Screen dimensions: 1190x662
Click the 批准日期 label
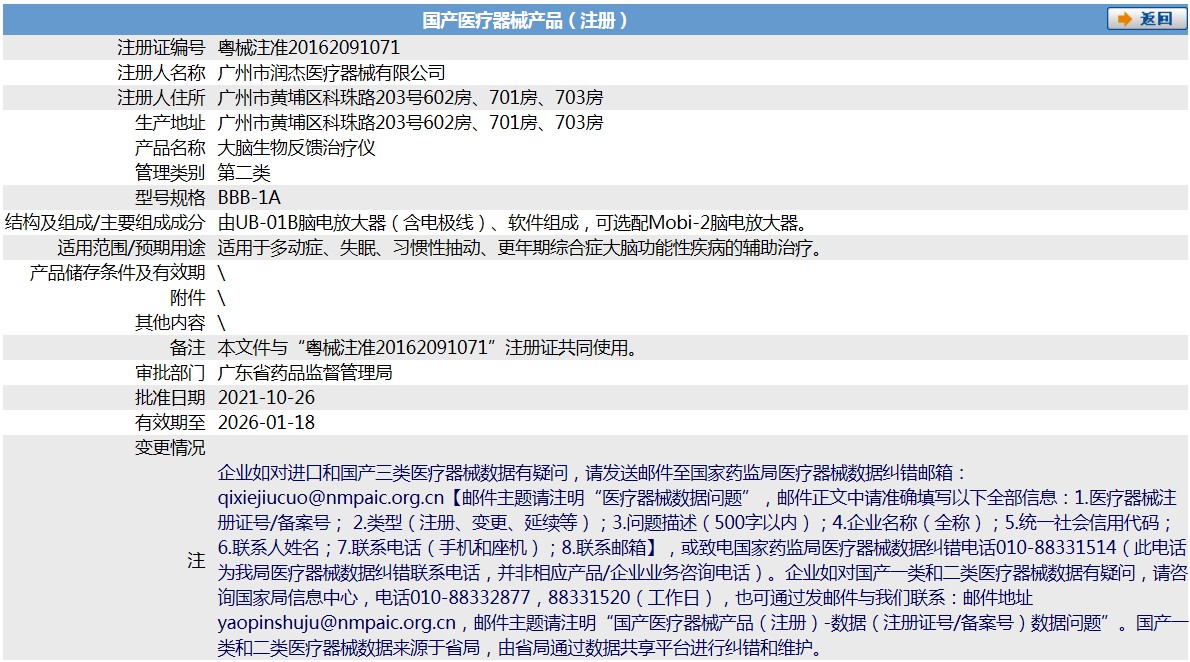(x=170, y=398)
